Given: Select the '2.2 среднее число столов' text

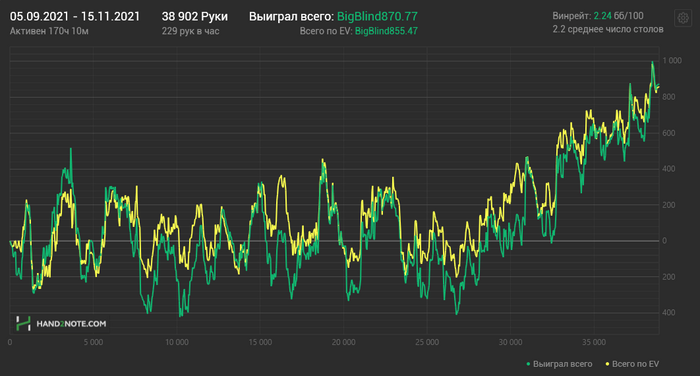Looking at the screenshot, I should point(608,29).
